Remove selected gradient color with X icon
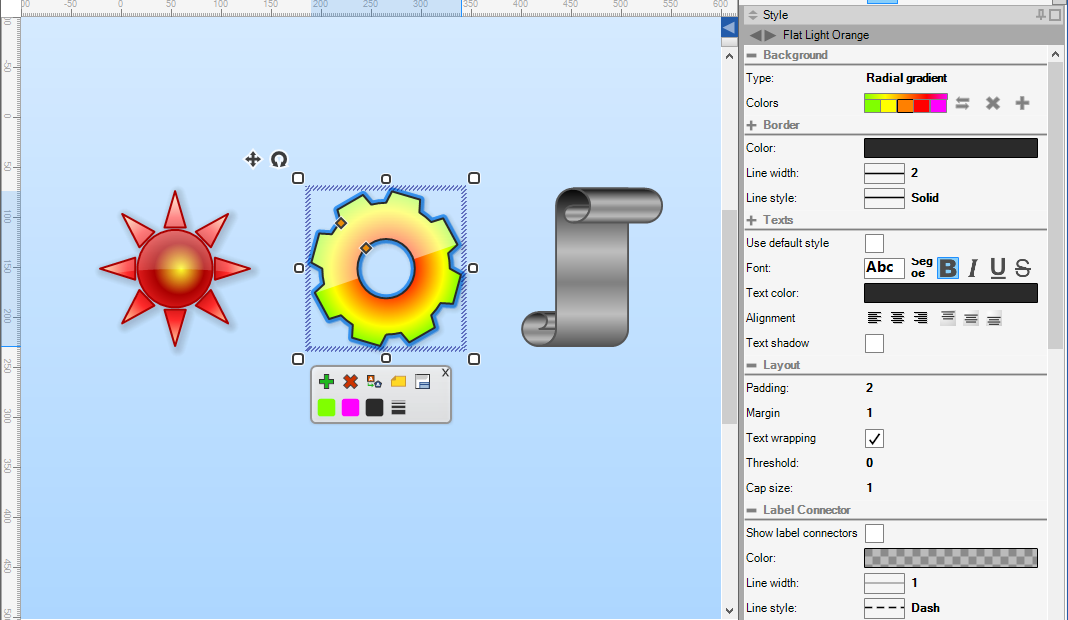 coord(992,103)
